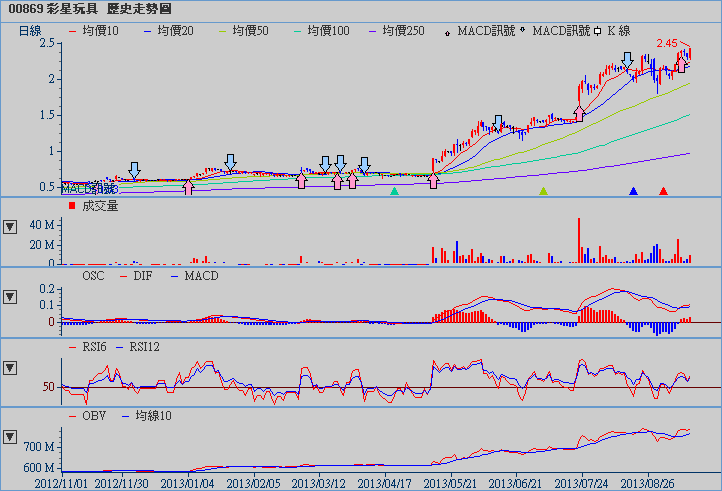Screen dimensions: 722x491
Task: Collapse the RSI panel using its arrow button
Action: pyautogui.click(x=11, y=367)
